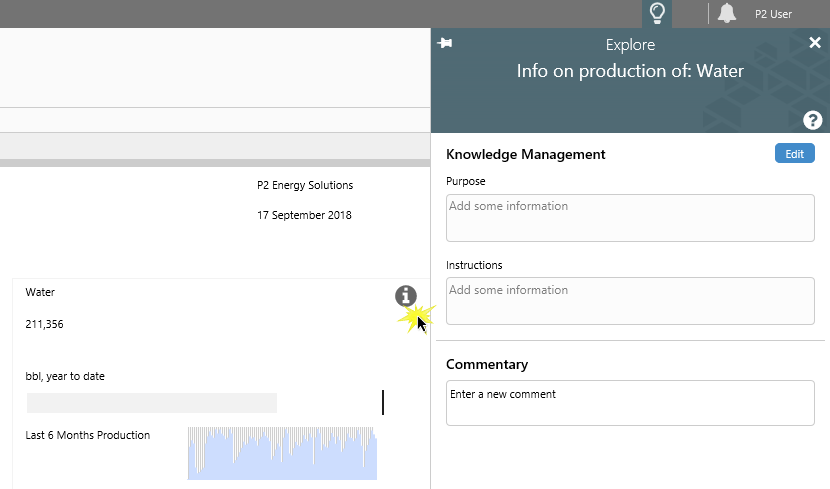Screen dimensions: 830x489
Task: Click the 211,356 production value
Action: 44,324
